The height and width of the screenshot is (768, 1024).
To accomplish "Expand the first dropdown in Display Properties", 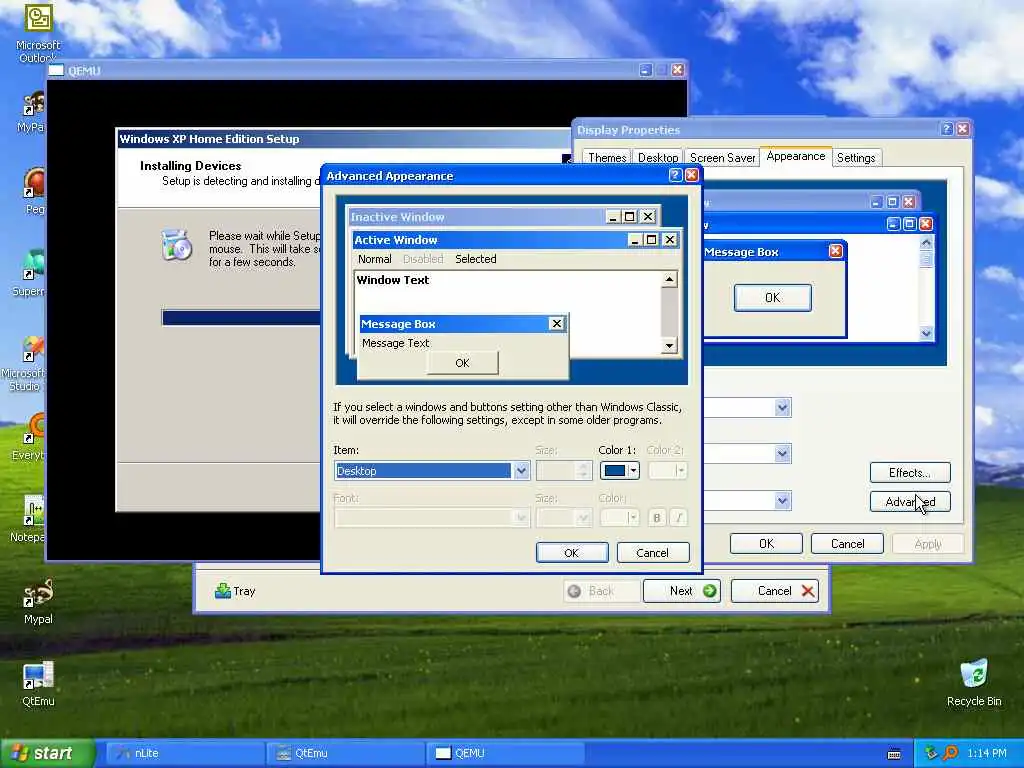I will tap(782, 408).
